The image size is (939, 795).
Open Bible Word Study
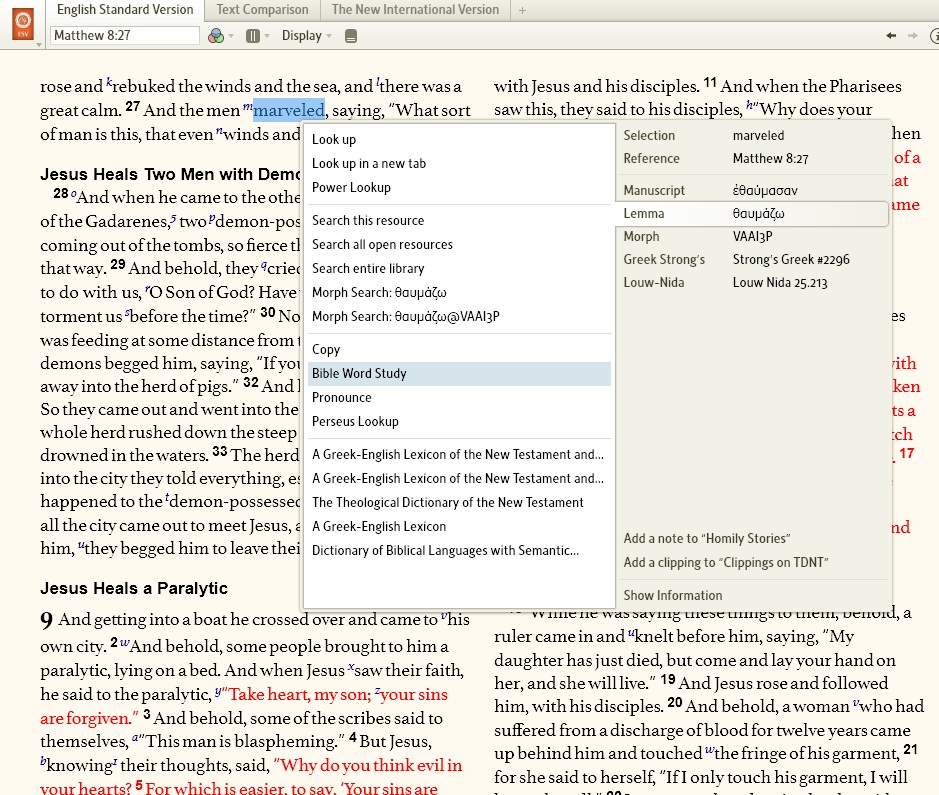pyautogui.click(x=458, y=374)
